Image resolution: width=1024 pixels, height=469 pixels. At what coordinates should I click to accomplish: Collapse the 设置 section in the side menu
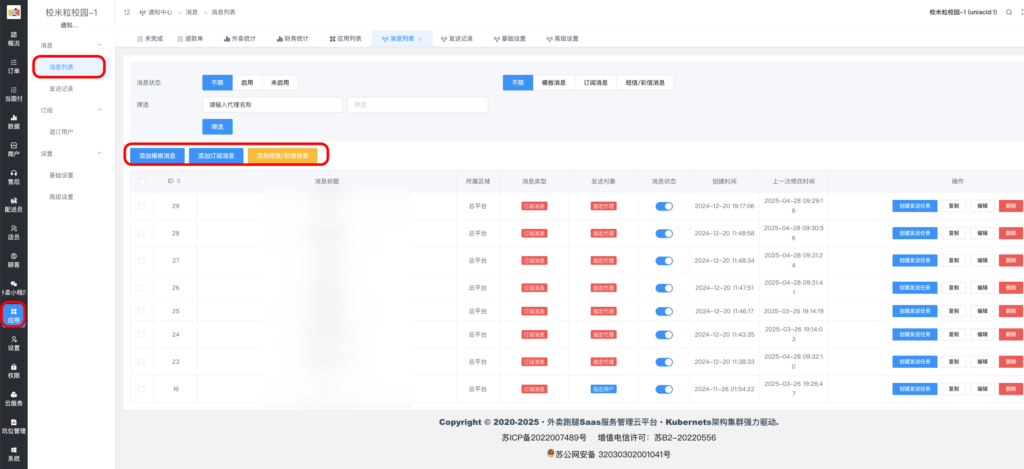[x=99, y=154]
